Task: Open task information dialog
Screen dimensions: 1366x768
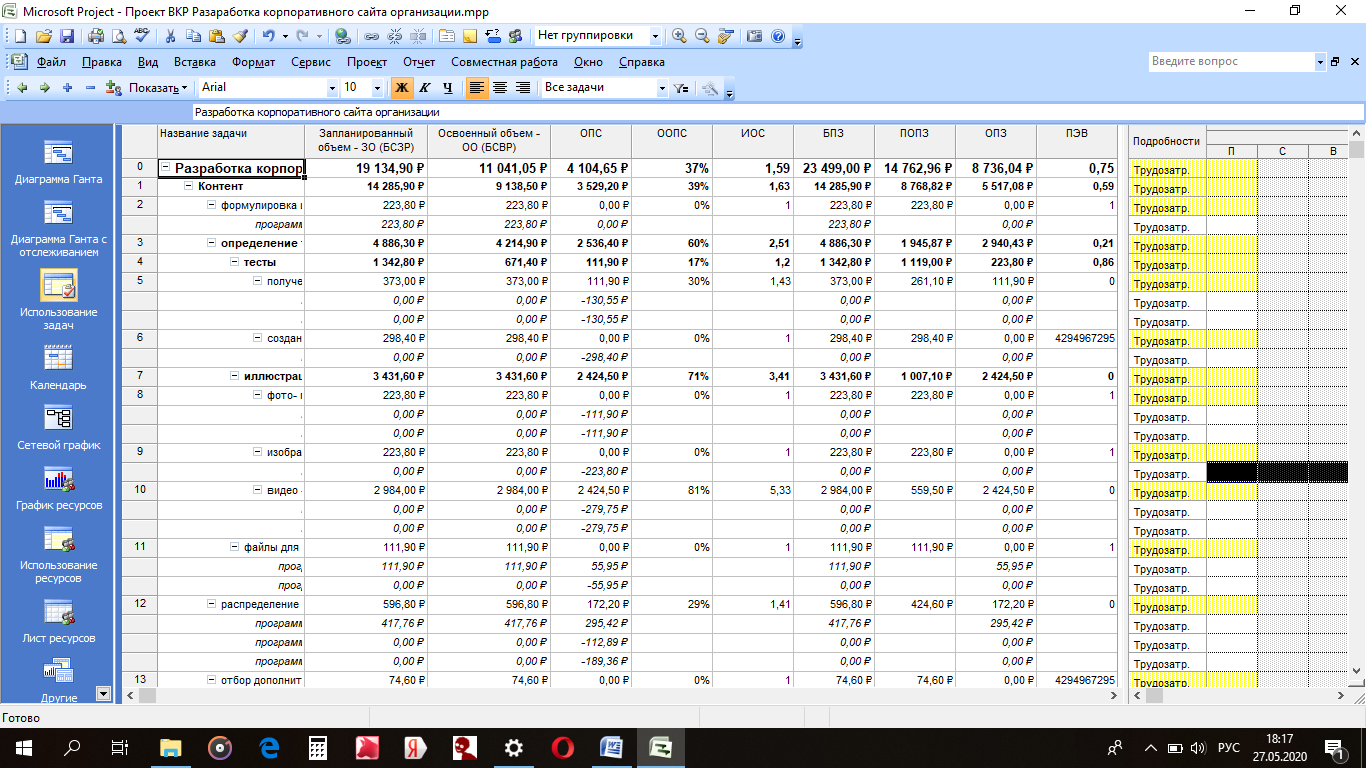Action: (x=447, y=36)
